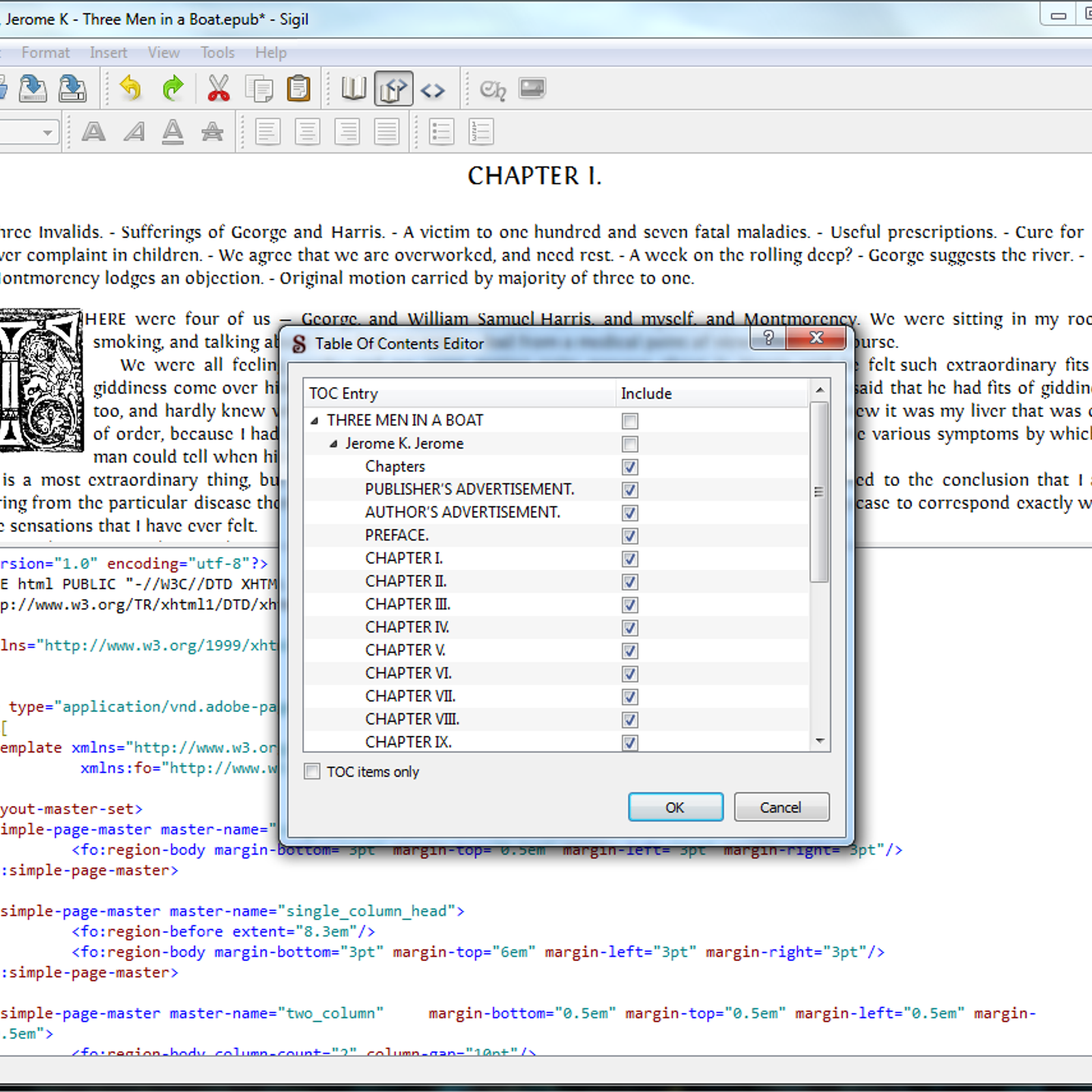Switch to Code View icon
Image resolution: width=1092 pixels, height=1092 pixels.
(433, 90)
